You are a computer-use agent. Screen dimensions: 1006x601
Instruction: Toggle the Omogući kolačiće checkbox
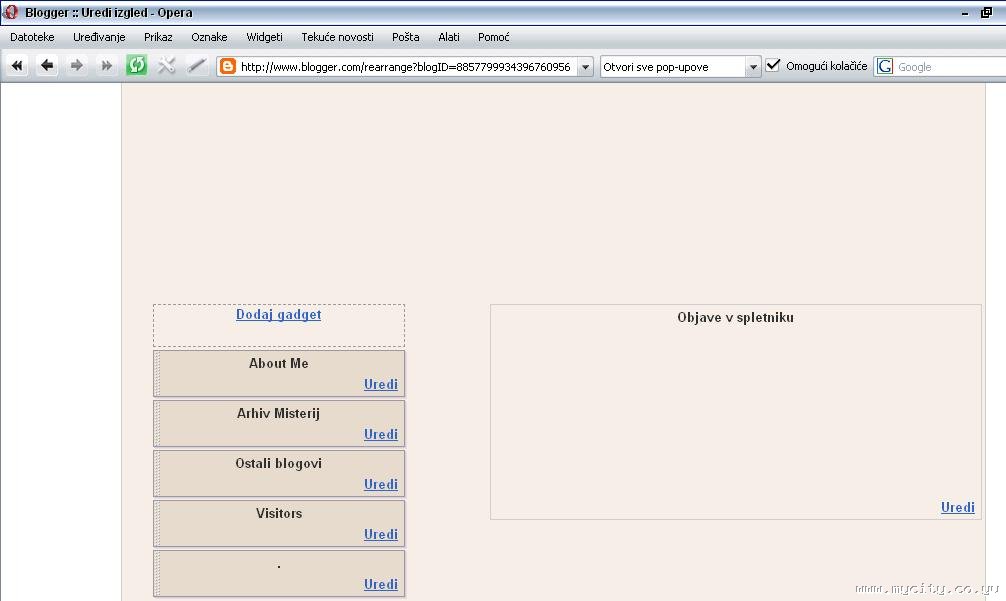(x=773, y=65)
